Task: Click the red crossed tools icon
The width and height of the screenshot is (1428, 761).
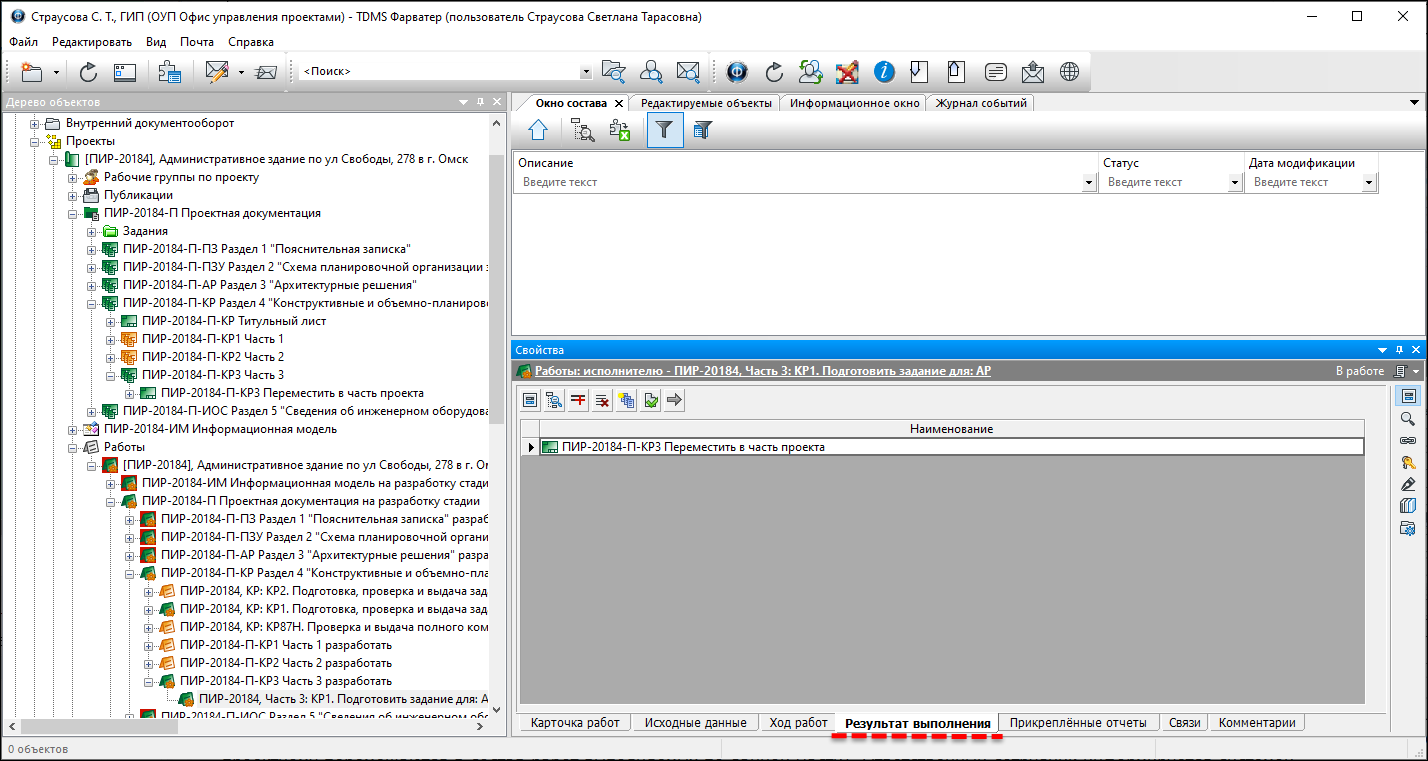Action: tap(847, 72)
